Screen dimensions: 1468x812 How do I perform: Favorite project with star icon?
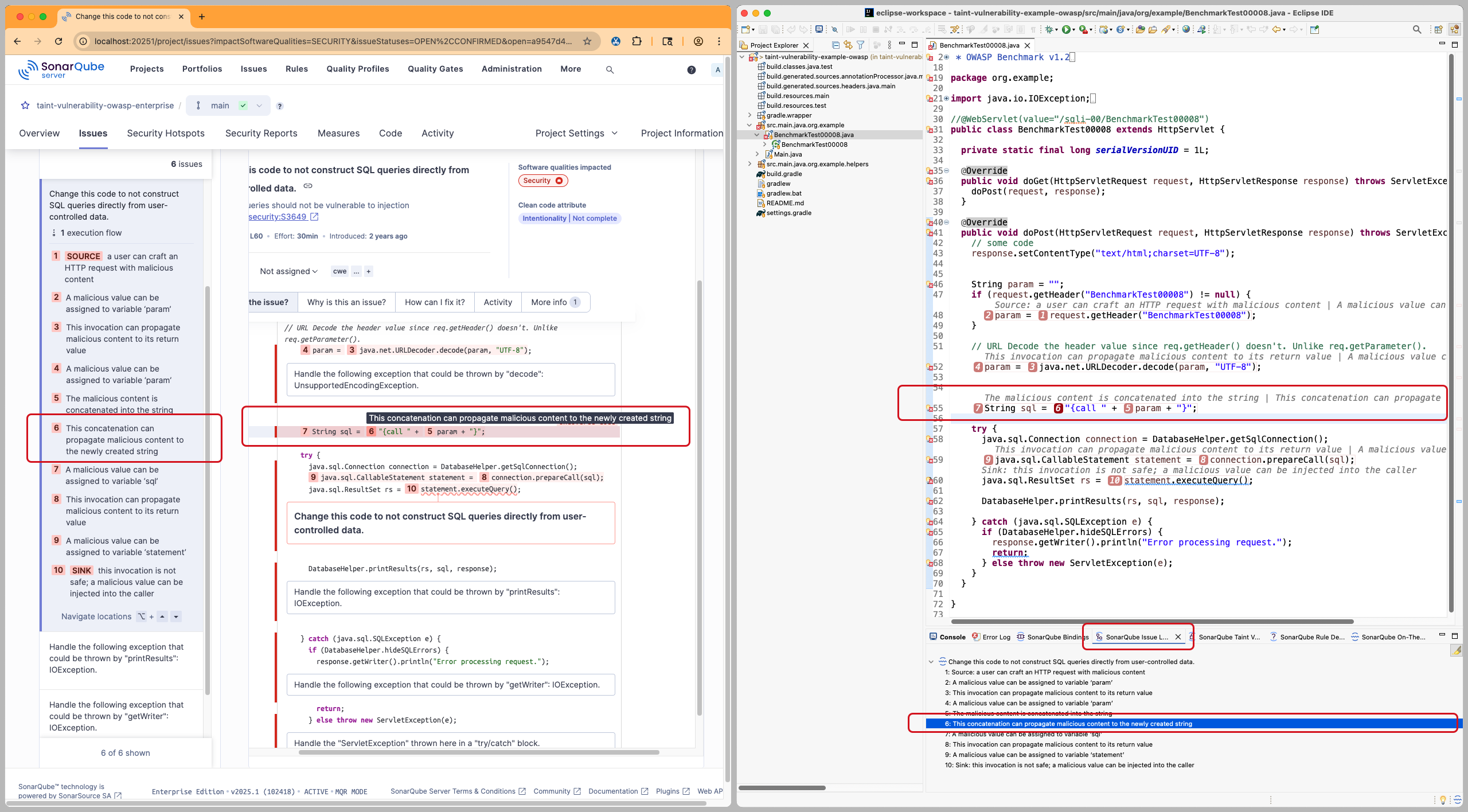click(x=25, y=106)
